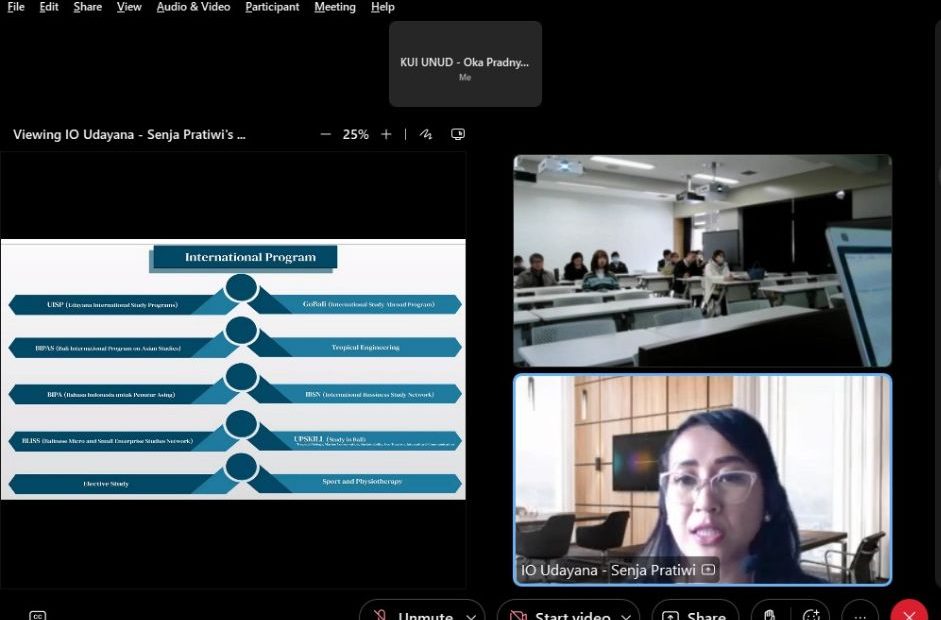Expand audio options arrow beside Unmute
The image size is (941, 620).
click(x=473, y=615)
